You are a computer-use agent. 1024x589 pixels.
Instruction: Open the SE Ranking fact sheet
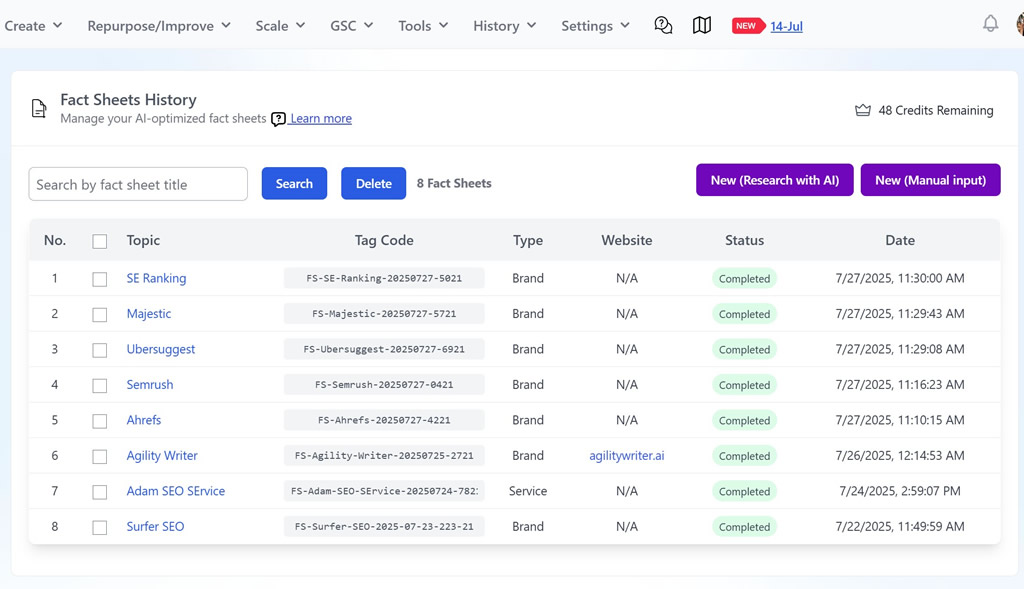point(156,278)
